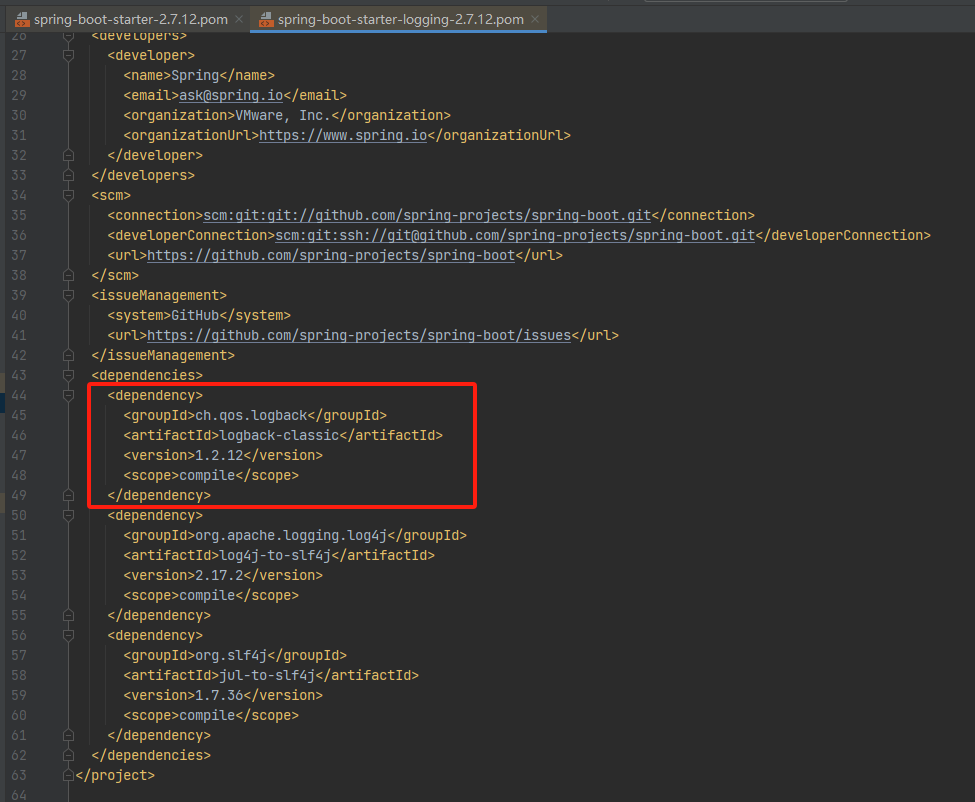975x802 pixels.
Task: Collapse issueManagement block at line 39
Action: tap(68, 295)
